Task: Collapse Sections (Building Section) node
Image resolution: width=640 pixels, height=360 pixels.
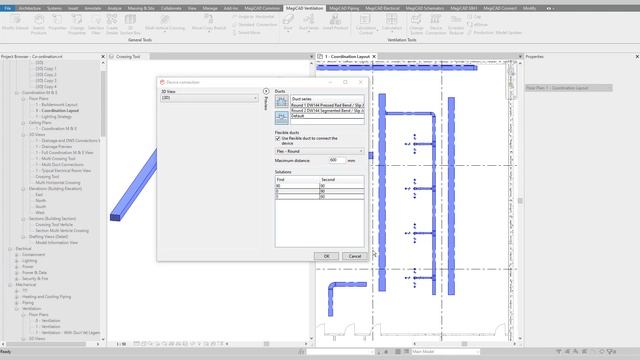Action: coord(23,219)
